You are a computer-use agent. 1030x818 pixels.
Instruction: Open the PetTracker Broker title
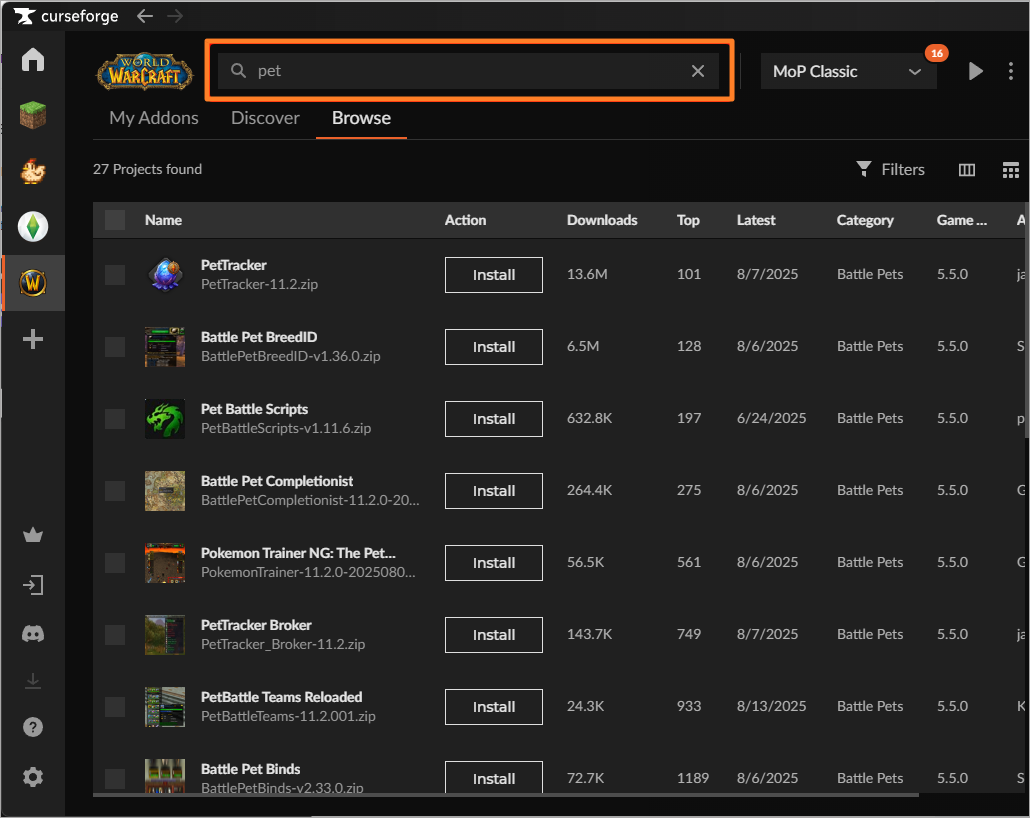[x=256, y=625]
